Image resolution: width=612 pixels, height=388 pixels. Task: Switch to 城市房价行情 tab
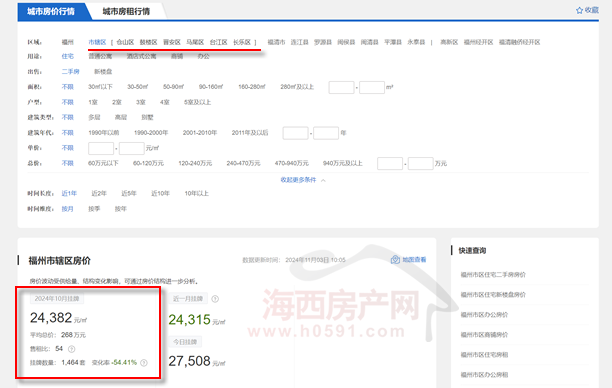point(51,11)
